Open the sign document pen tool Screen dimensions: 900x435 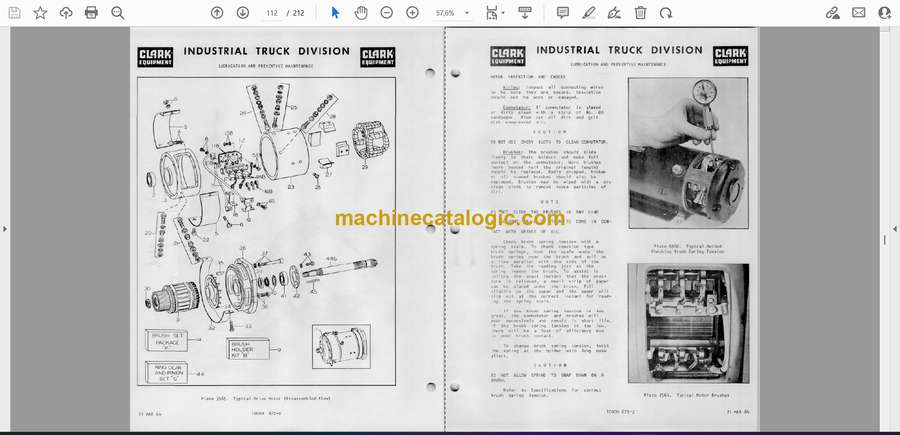tap(614, 13)
